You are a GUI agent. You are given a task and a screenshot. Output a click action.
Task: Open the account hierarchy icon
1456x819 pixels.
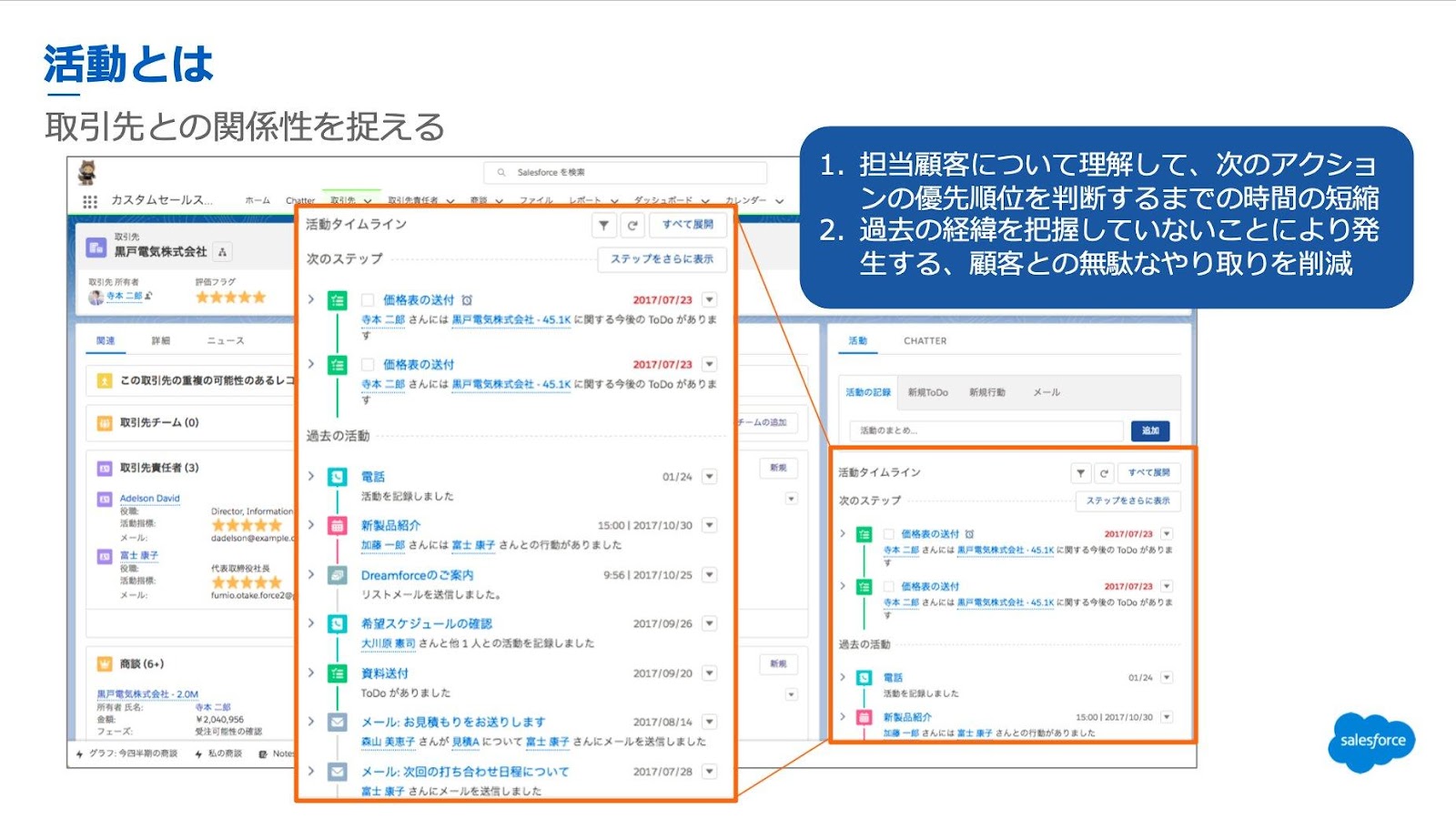coord(223,252)
